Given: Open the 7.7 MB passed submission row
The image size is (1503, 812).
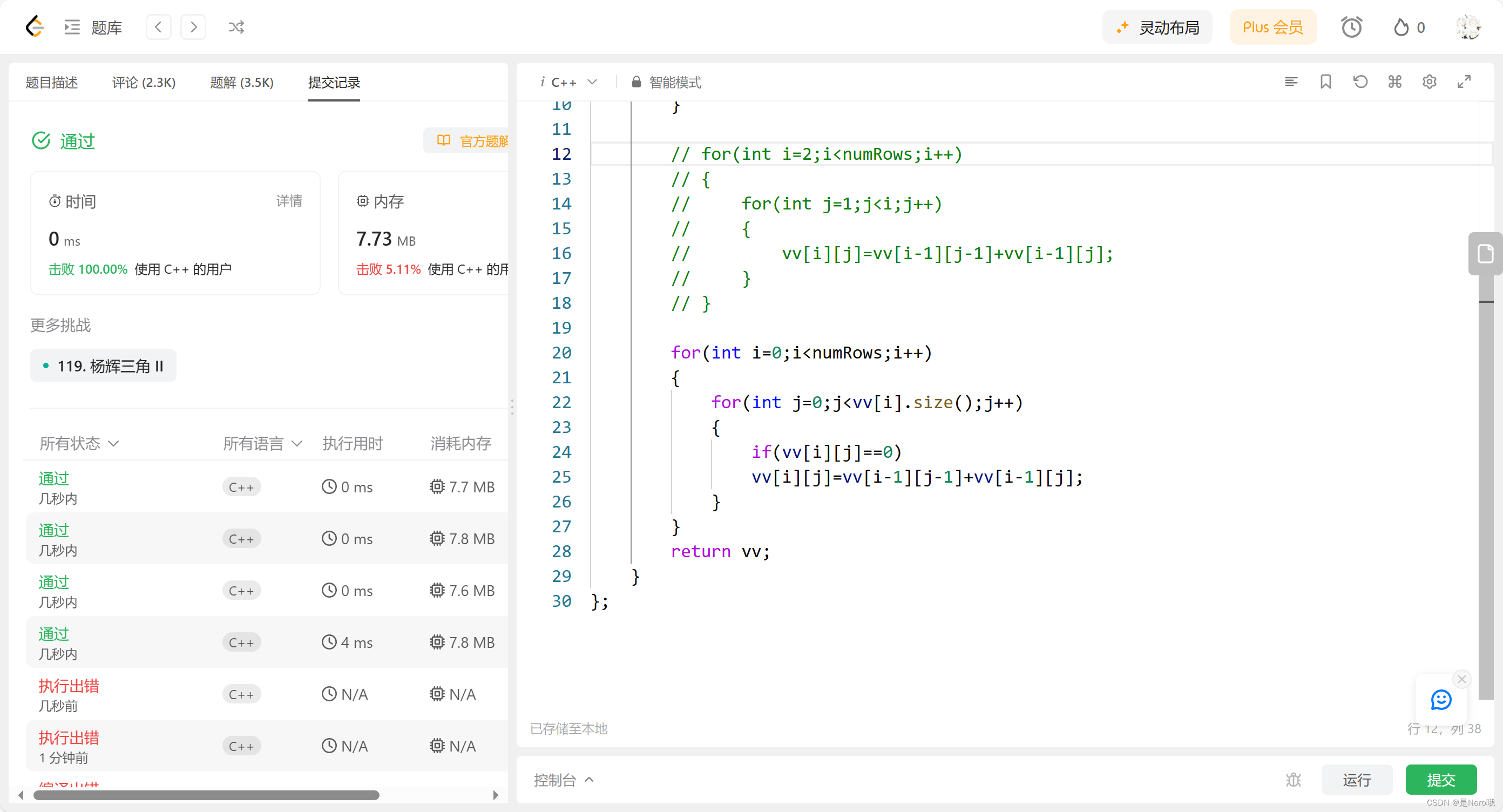Looking at the screenshot, I should tap(266, 487).
